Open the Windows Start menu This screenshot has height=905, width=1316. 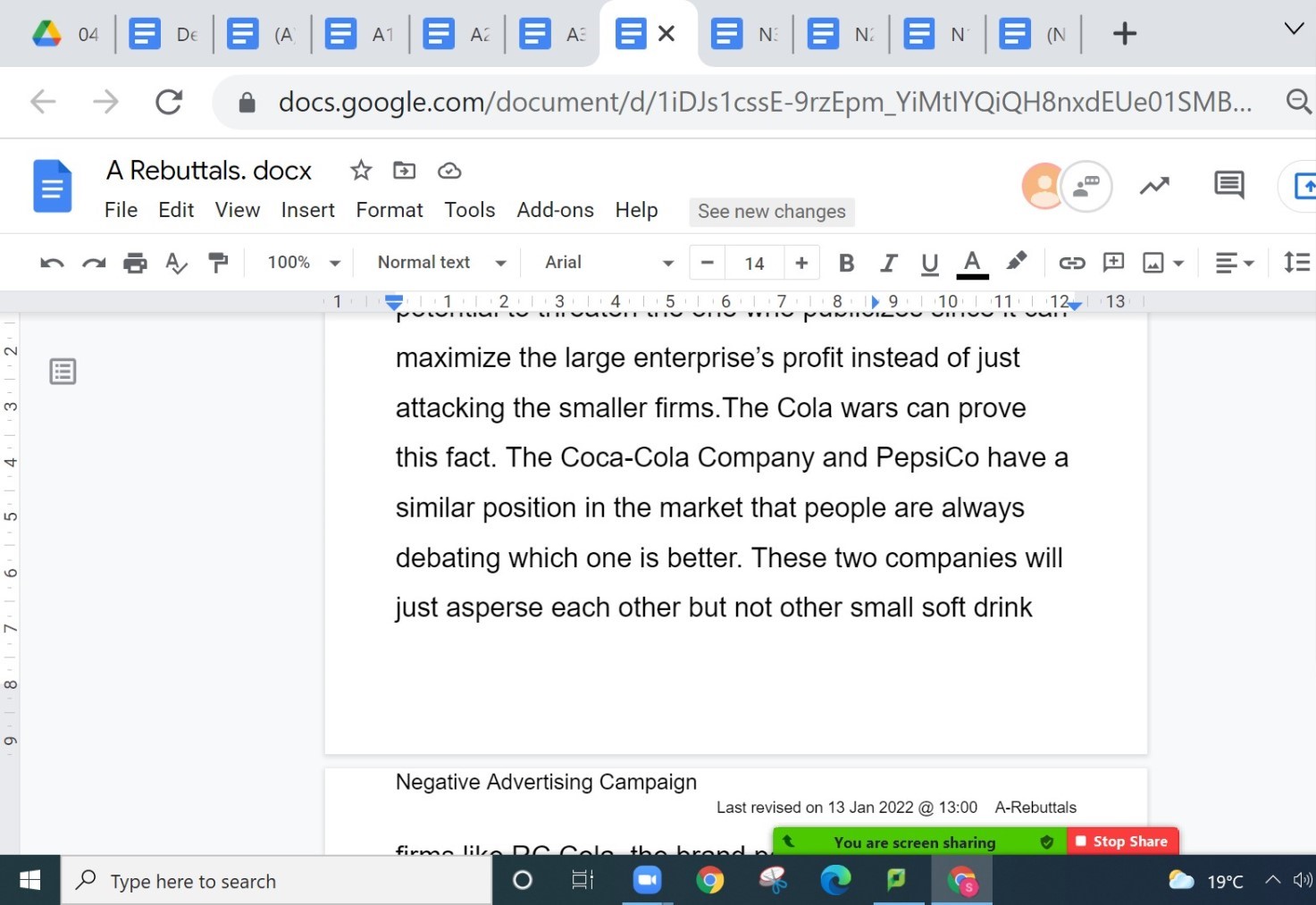point(29,881)
